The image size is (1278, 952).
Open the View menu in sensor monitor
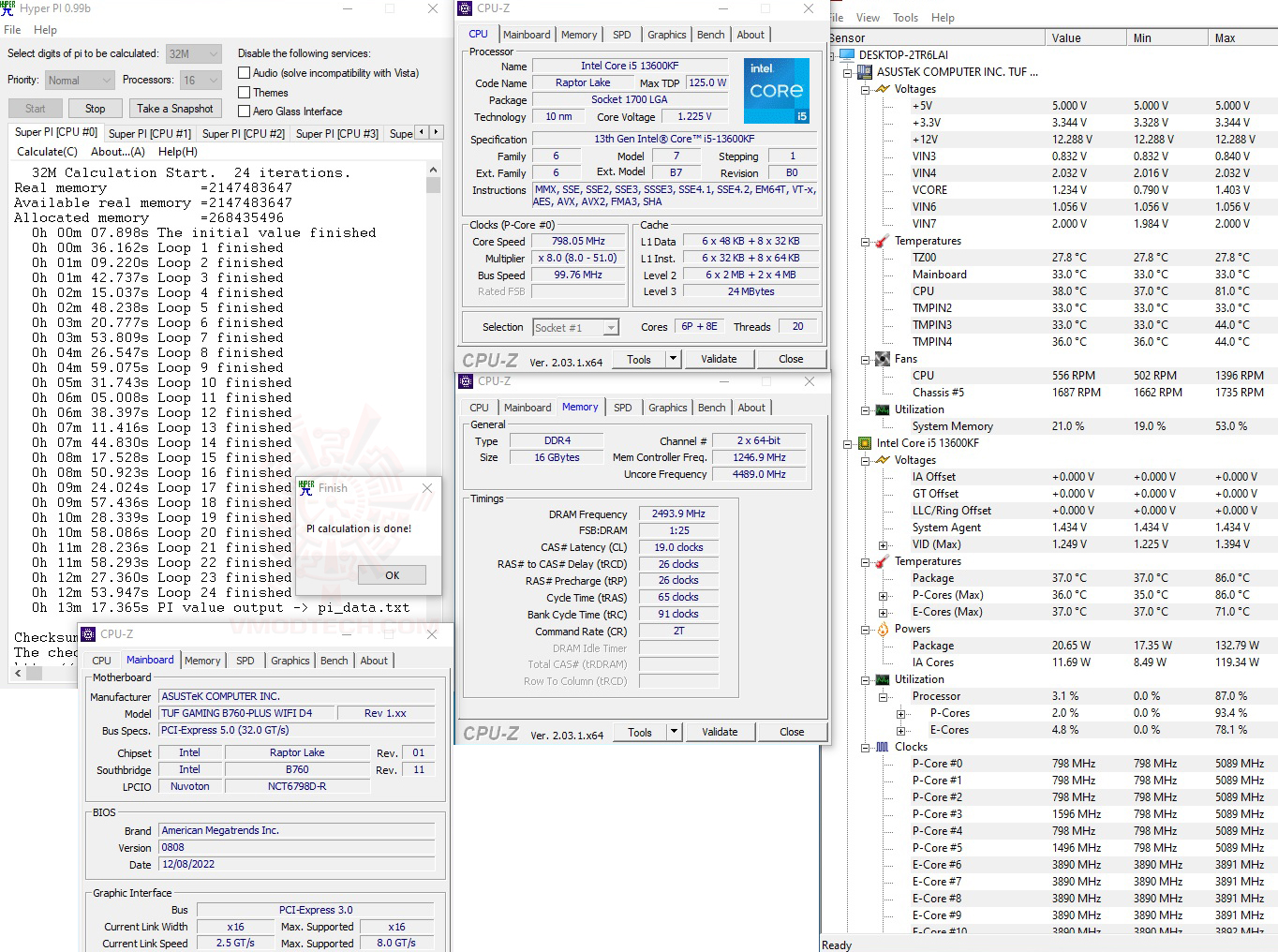click(x=869, y=18)
